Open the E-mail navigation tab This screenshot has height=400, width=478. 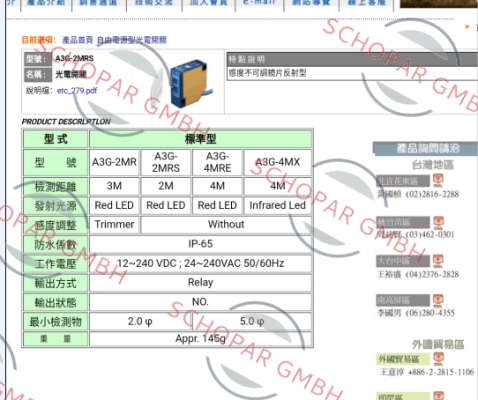[x=259, y=3]
